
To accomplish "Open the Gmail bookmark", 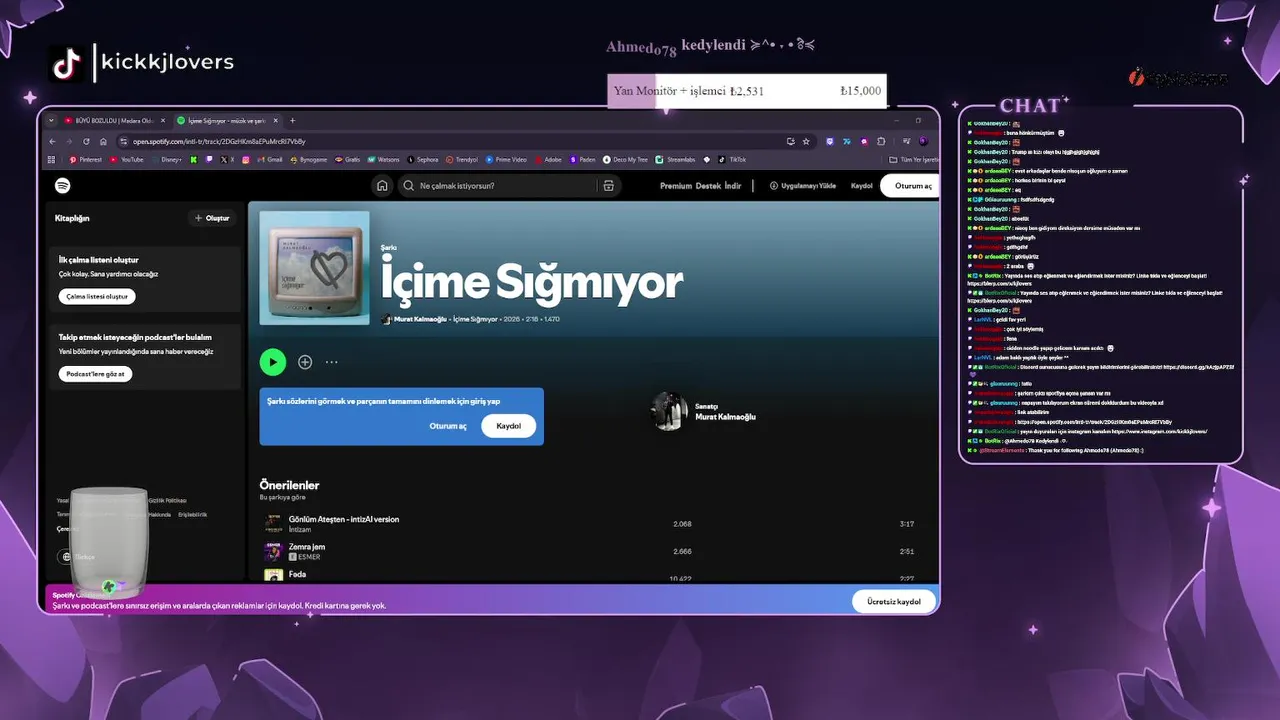I will point(270,159).
